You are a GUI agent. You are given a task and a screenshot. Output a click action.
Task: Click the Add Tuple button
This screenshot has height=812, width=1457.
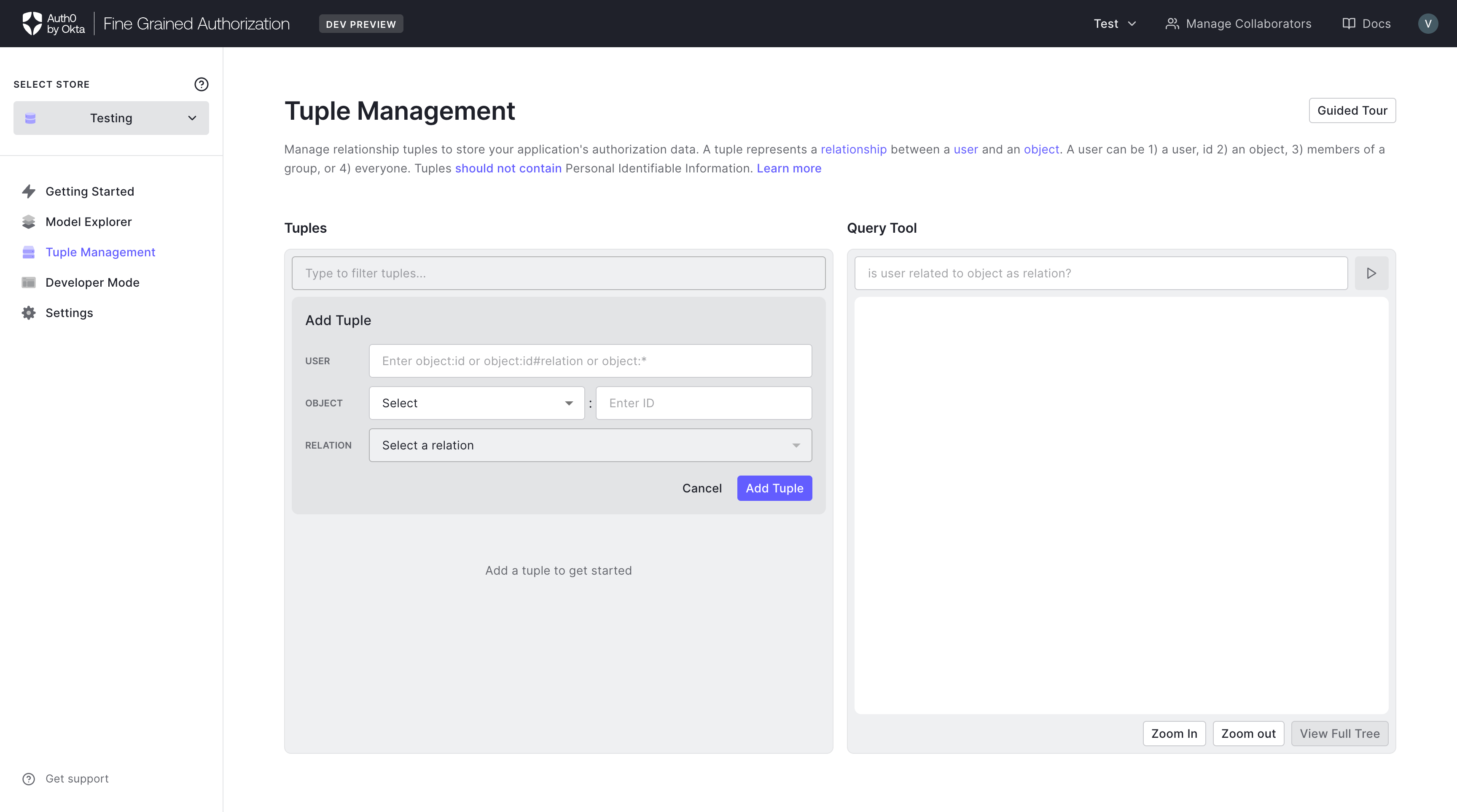coord(774,488)
